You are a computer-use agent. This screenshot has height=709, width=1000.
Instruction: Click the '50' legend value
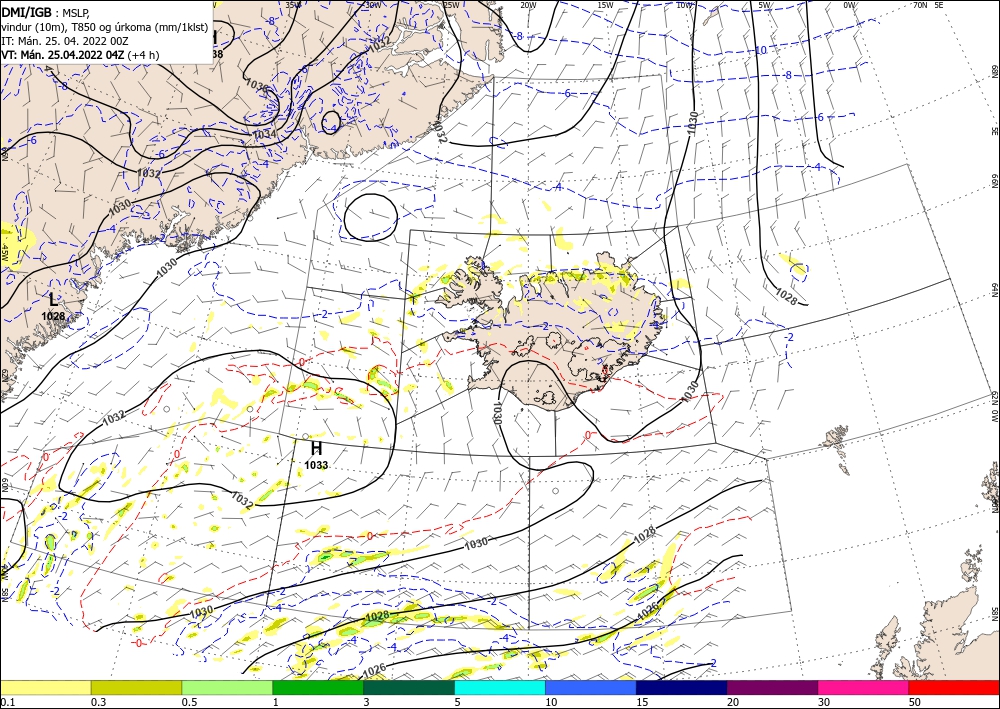pos(915,702)
